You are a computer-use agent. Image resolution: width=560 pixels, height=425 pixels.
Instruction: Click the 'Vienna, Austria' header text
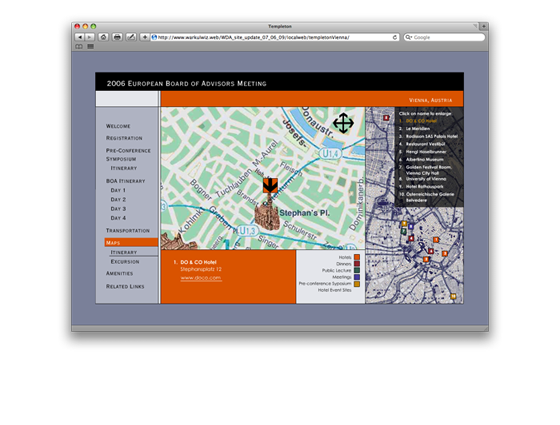[x=430, y=100]
